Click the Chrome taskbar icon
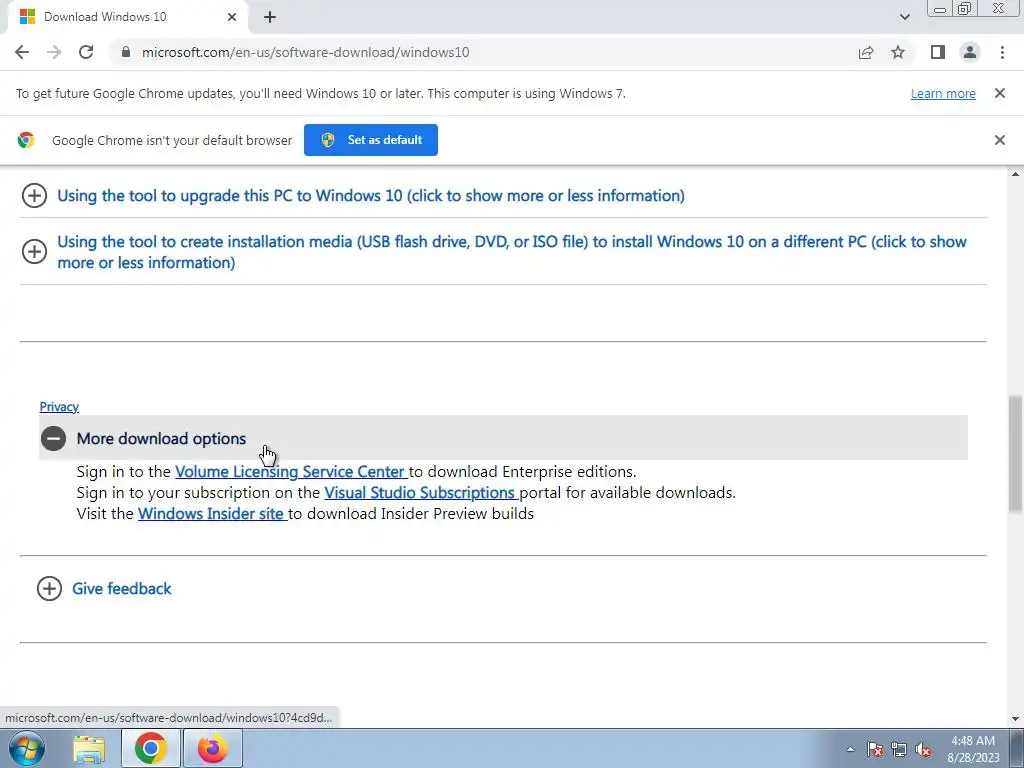This screenshot has height=768, width=1024. click(x=150, y=748)
